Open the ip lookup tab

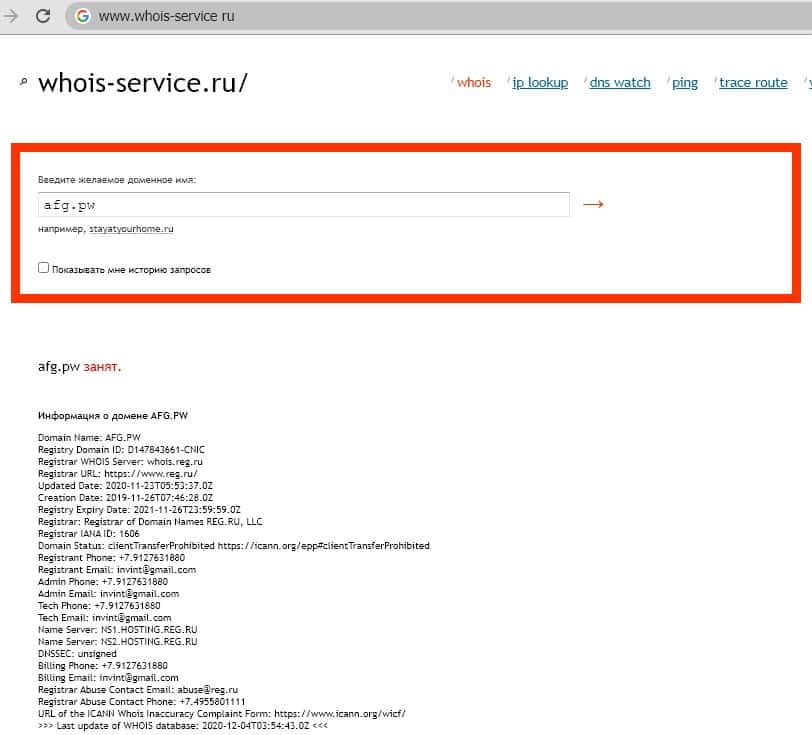(x=540, y=83)
